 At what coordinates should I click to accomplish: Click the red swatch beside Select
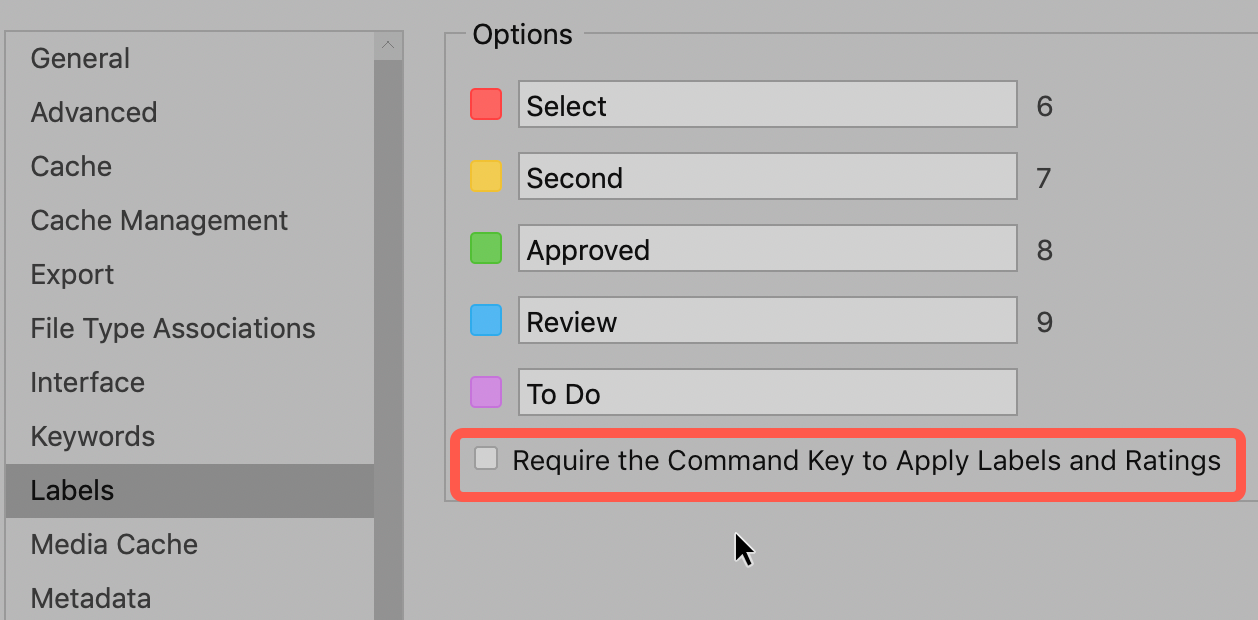486,104
